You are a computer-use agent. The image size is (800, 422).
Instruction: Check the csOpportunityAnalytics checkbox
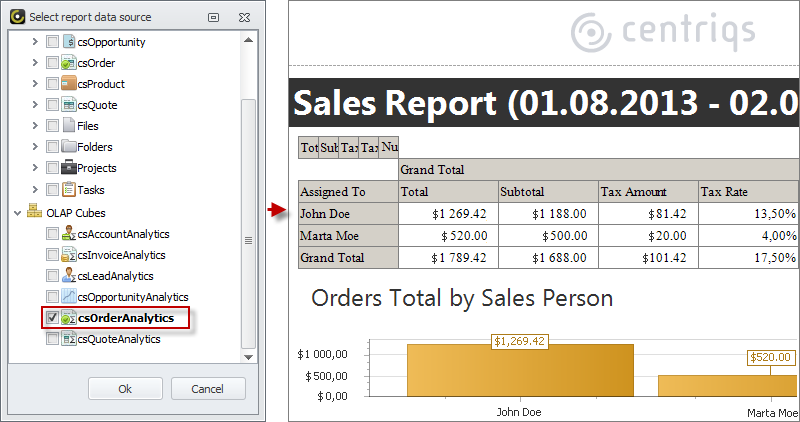(x=52, y=296)
